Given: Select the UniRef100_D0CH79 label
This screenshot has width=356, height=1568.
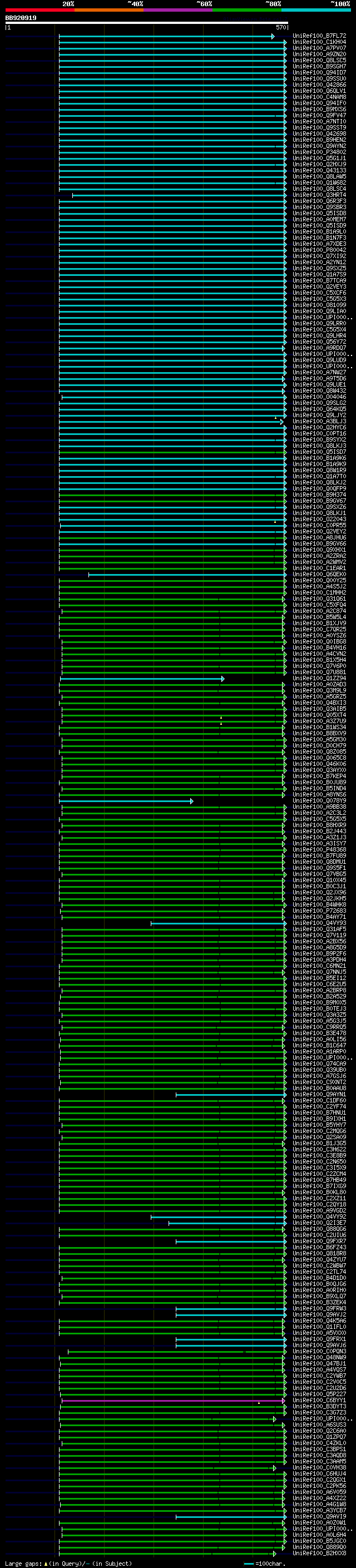Looking at the screenshot, I should point(319,746).
